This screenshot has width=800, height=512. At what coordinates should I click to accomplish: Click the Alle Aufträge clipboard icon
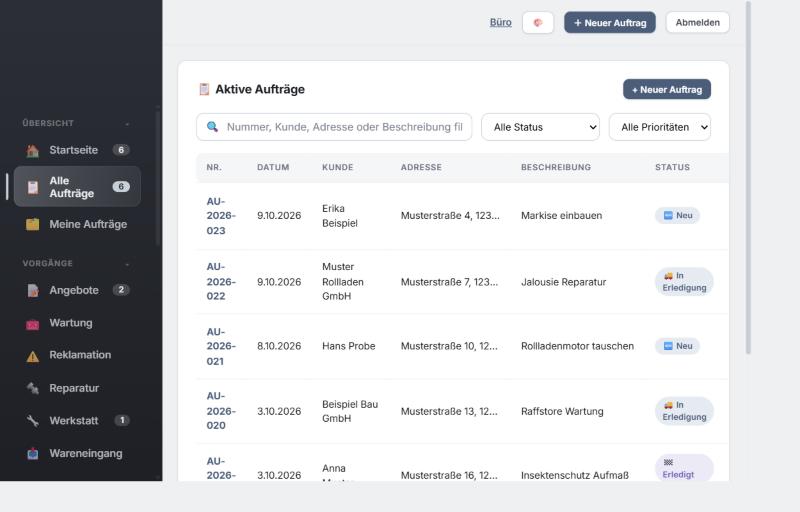(33, 187)
